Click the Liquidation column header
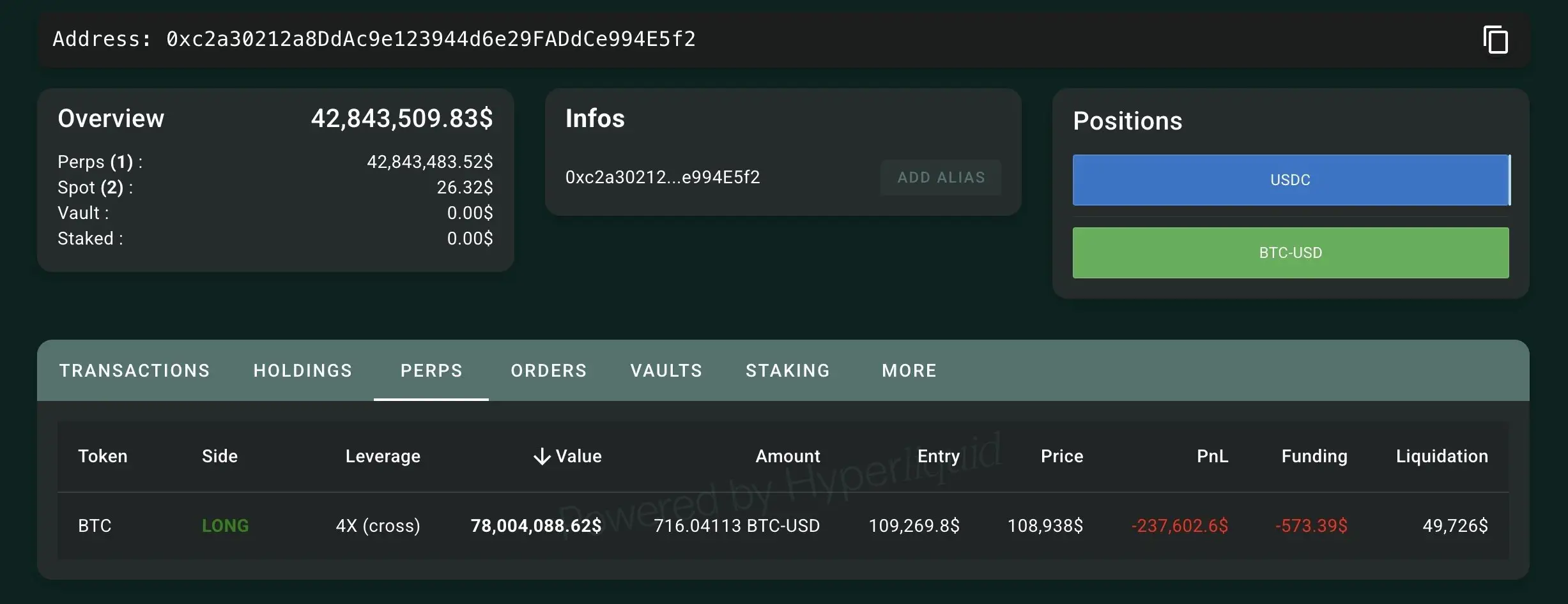This screenshot has height=604, width=1568. (x=1440, y=456)
